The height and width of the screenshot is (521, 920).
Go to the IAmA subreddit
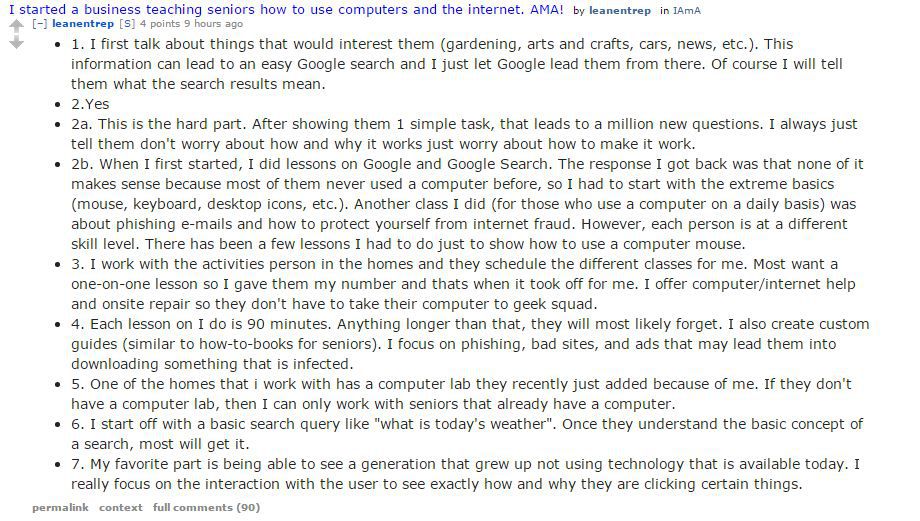coord(686,11)
